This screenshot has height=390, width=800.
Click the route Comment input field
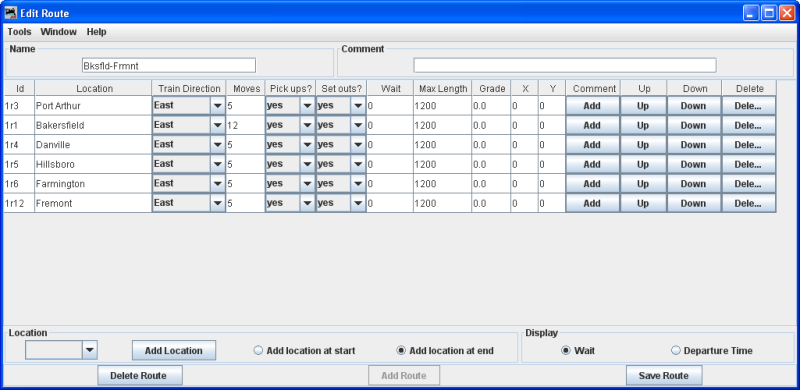tap(565, 65)
